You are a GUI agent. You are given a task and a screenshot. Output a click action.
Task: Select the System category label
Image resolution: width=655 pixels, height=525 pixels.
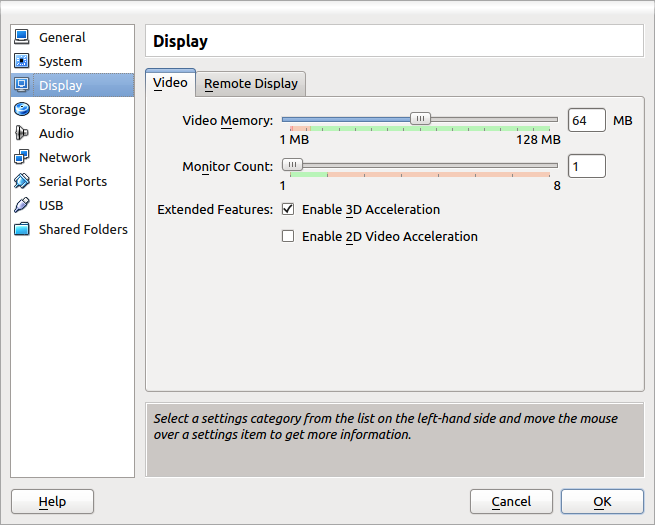[x=60, y=61]
